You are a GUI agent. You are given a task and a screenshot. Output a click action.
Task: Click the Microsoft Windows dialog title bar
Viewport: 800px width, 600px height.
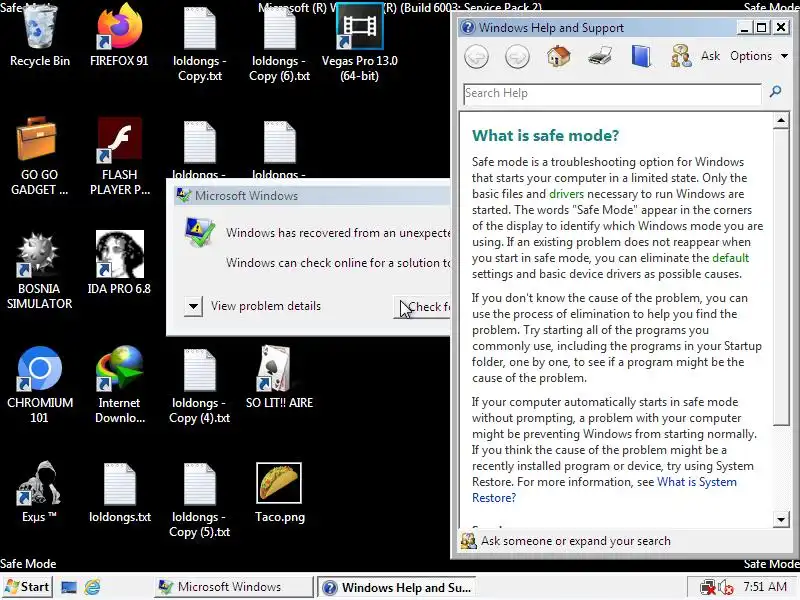pyautogui.click(x=311, y=195)
